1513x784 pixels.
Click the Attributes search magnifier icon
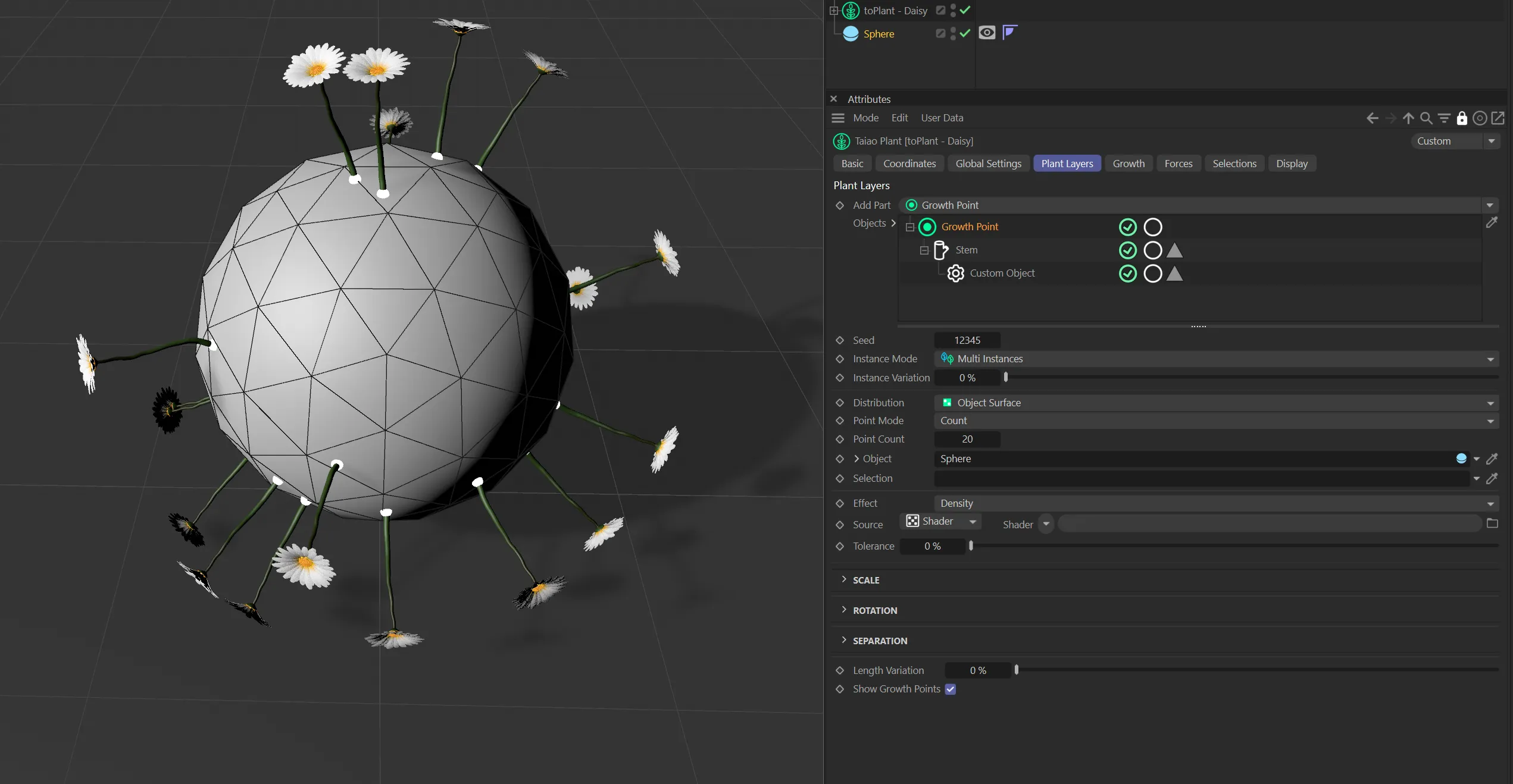tap(1426, 118)
